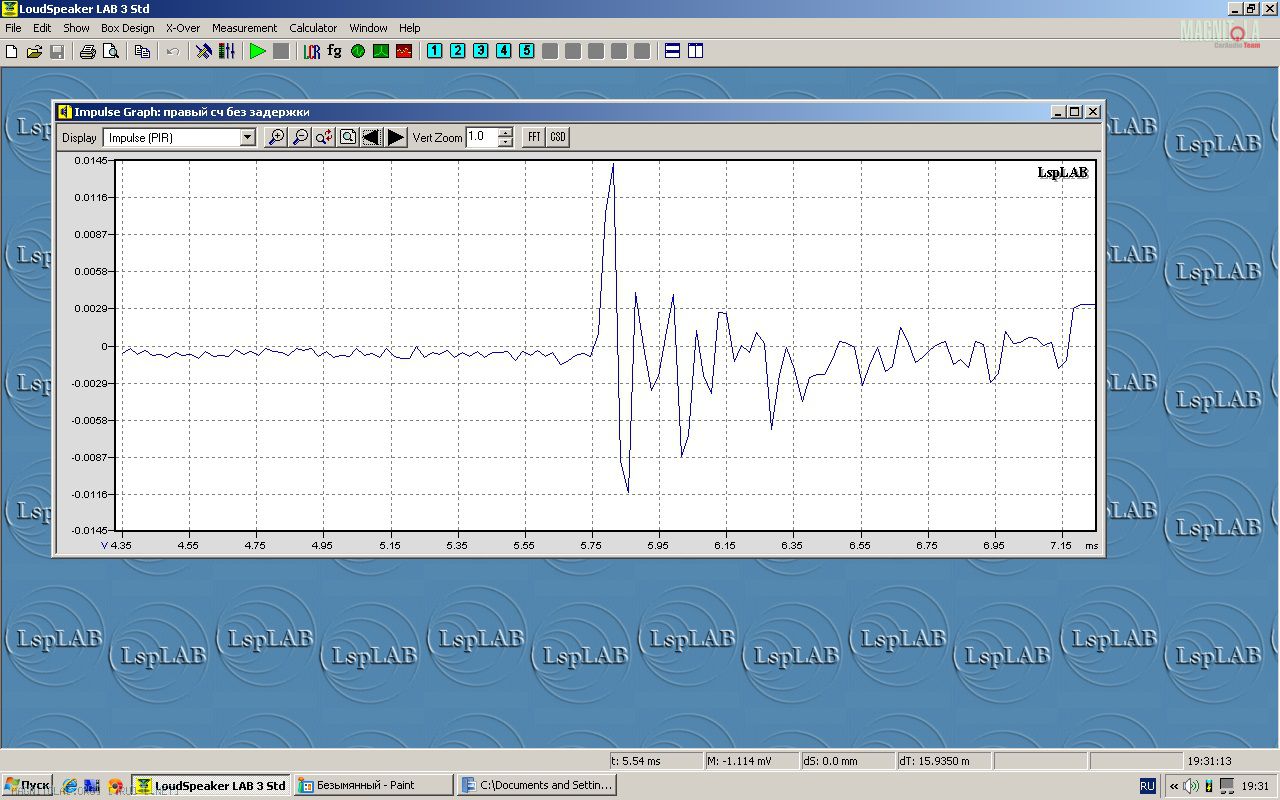
Task: Click the copy icon in the toolbar
Action: pyautogui.click(x=142, y=51)
